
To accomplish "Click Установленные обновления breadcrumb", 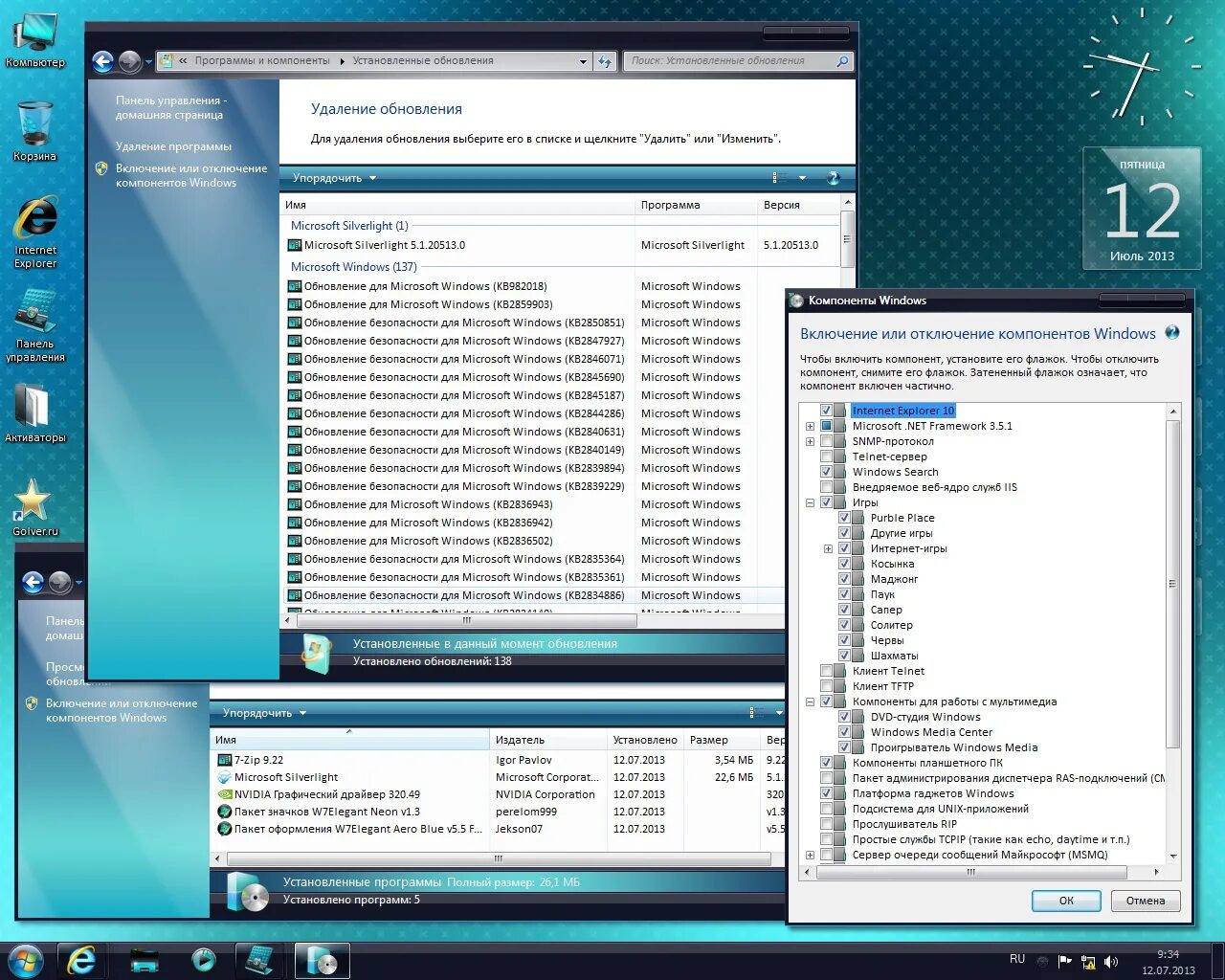I will coord(423,60).
